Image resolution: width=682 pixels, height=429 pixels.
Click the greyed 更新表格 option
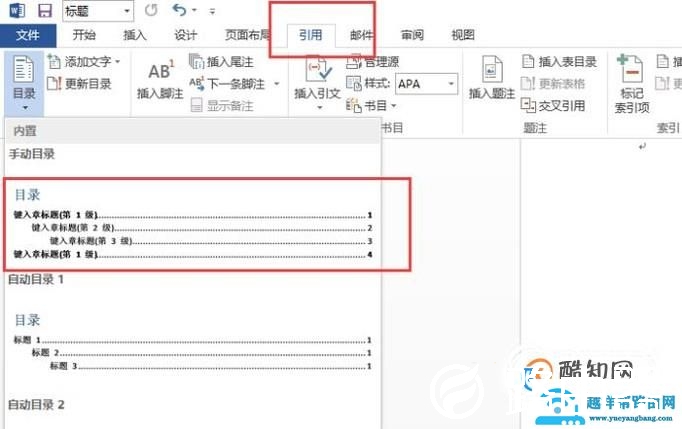coord(553,83)
